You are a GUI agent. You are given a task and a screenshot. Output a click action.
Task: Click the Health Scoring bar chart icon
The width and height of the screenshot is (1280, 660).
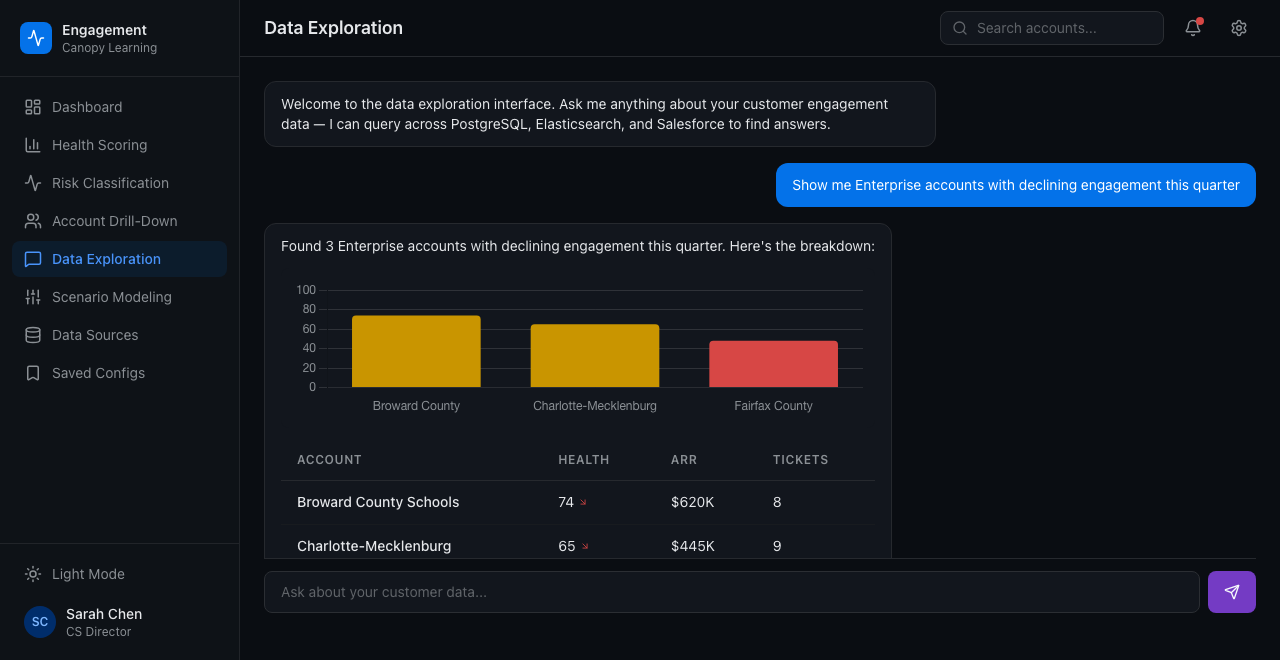tap(33, 145)
